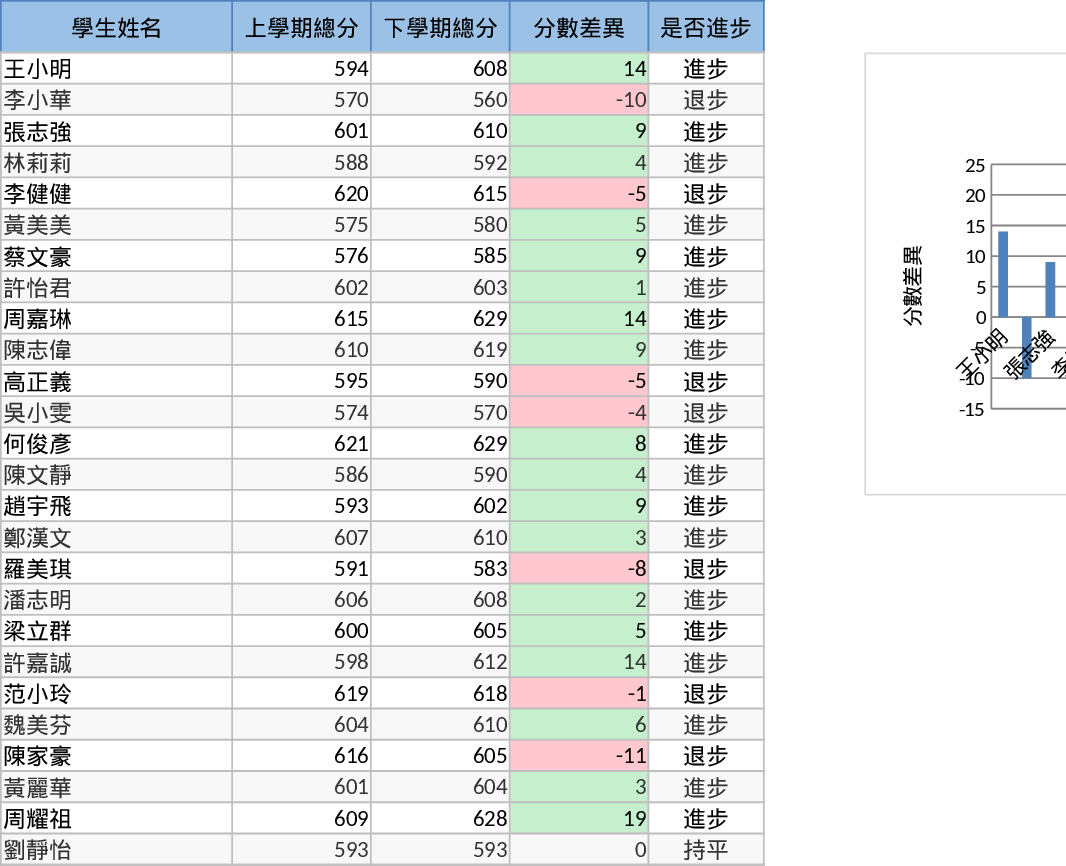The width and height of the screenshot is (1066, 866).
Task: Select the 上學期總分 column header
Action: coord(302,27)
